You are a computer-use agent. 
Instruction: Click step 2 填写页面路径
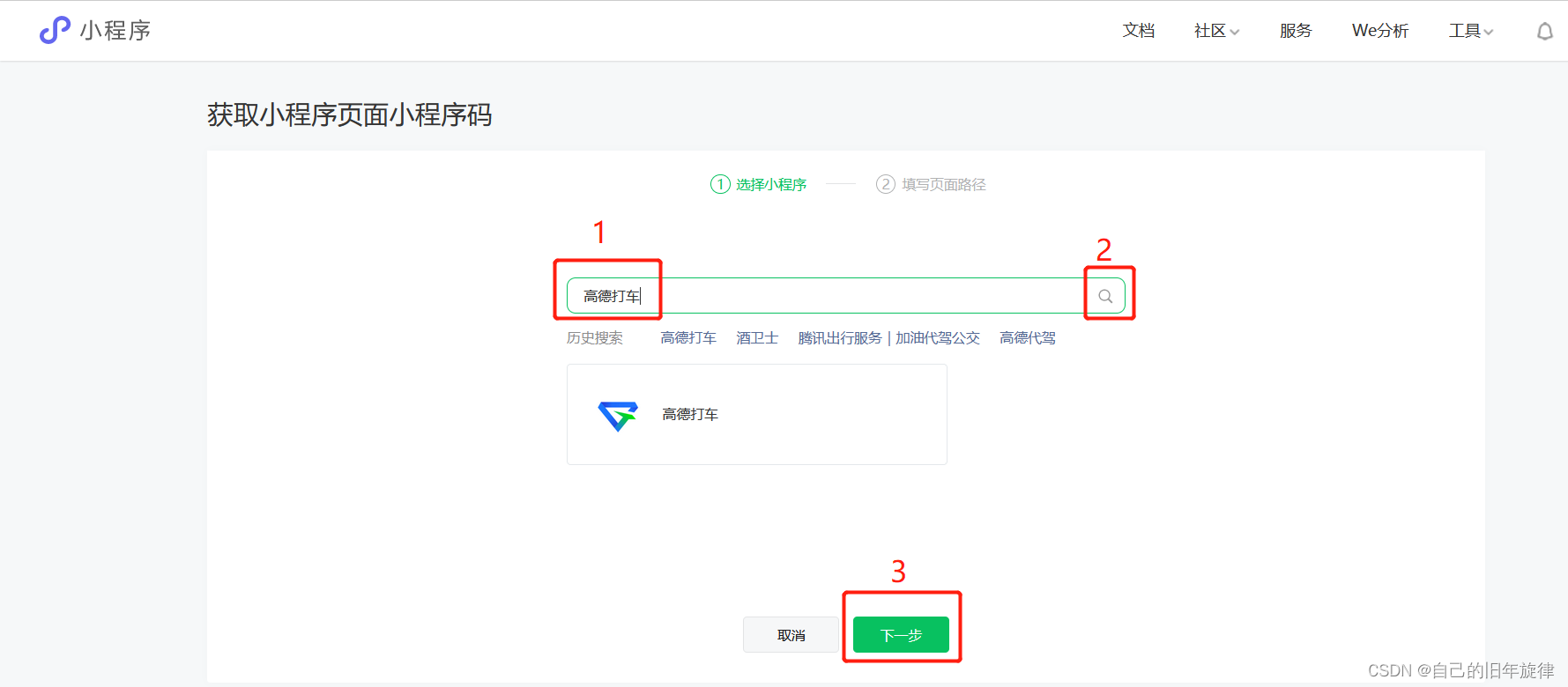click(931, 184)
